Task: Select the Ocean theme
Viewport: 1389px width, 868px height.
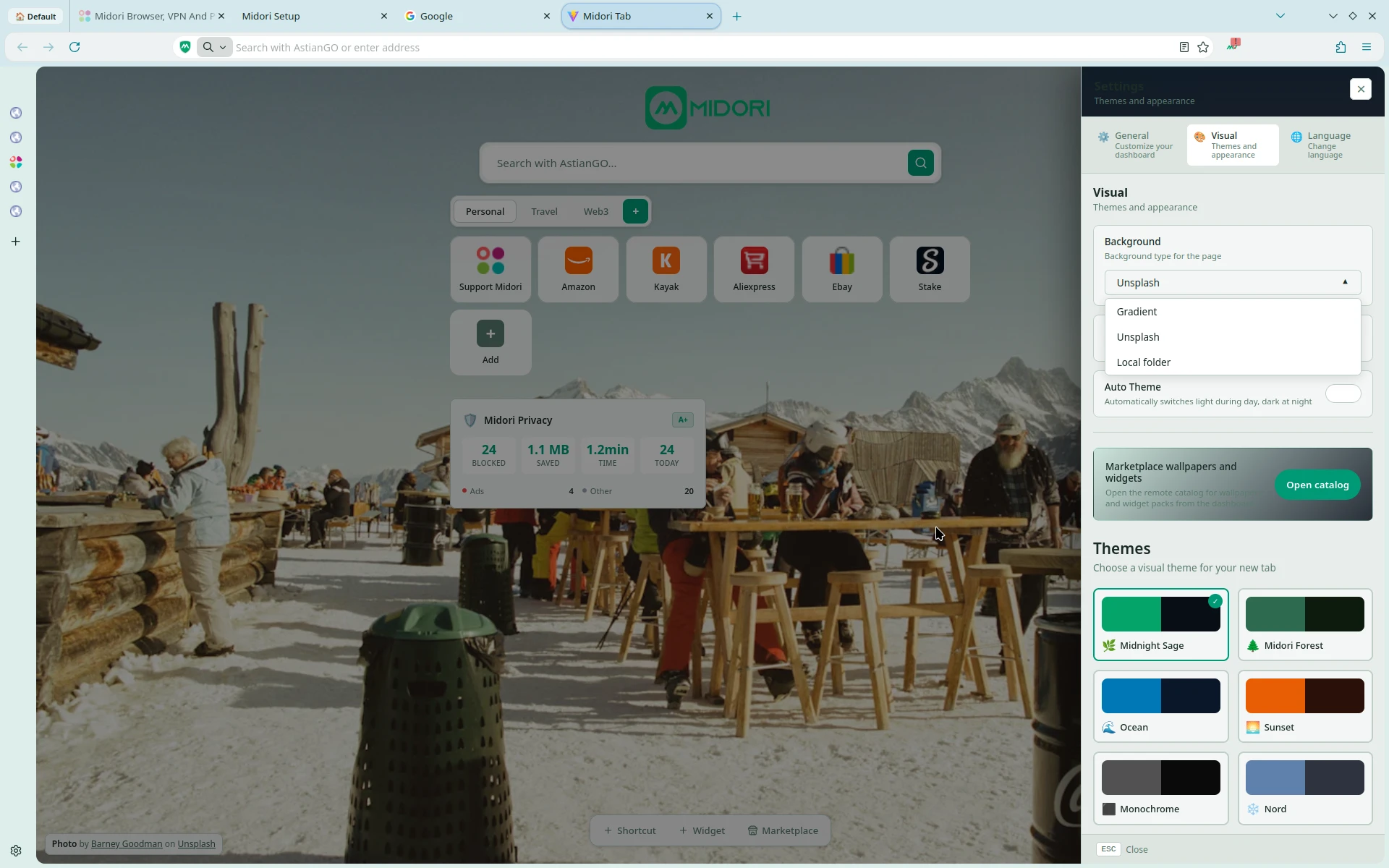Action: (1160, 706)
